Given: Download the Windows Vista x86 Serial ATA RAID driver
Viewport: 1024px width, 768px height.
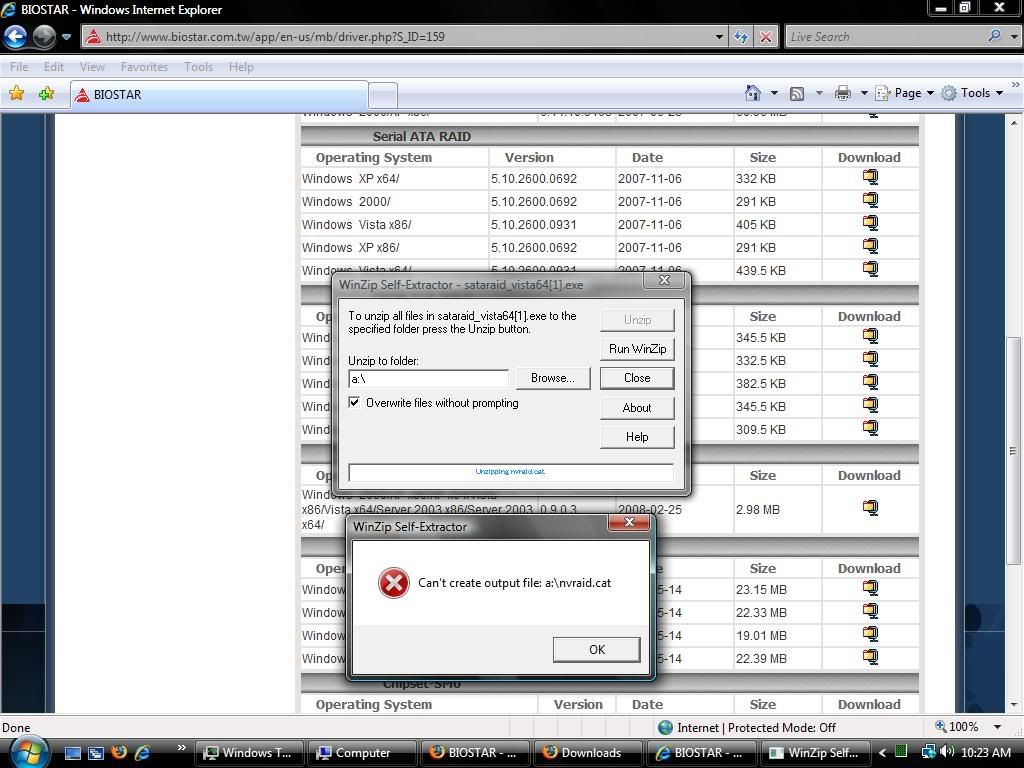Looking at the screenshot, I should (870, 223).
